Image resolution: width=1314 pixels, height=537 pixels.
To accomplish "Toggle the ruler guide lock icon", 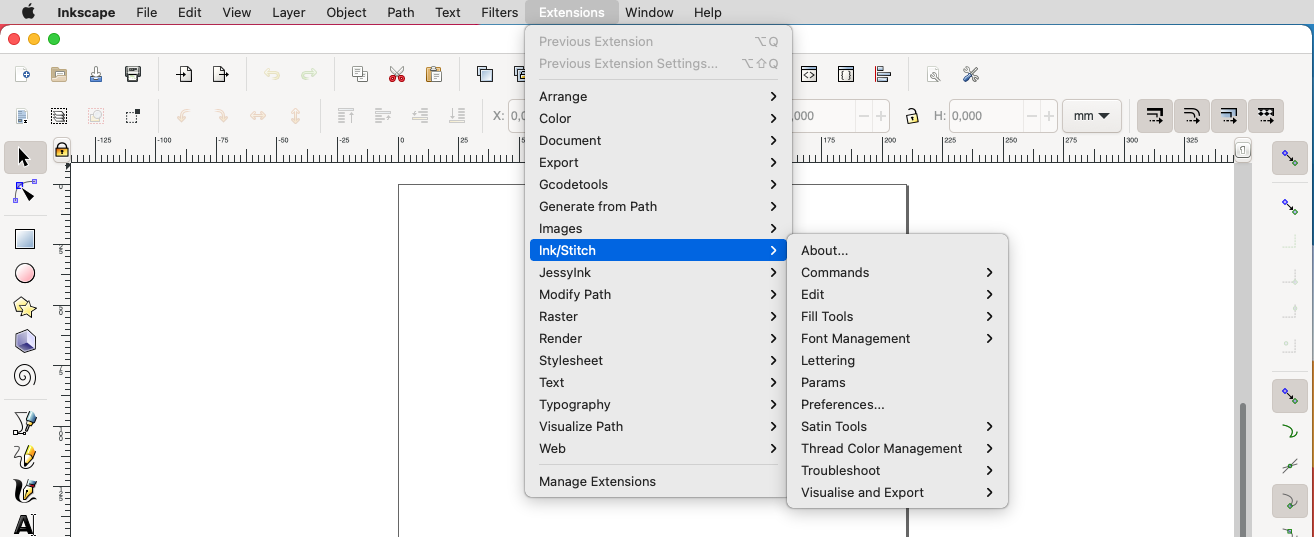I will [x=61, y=150].
